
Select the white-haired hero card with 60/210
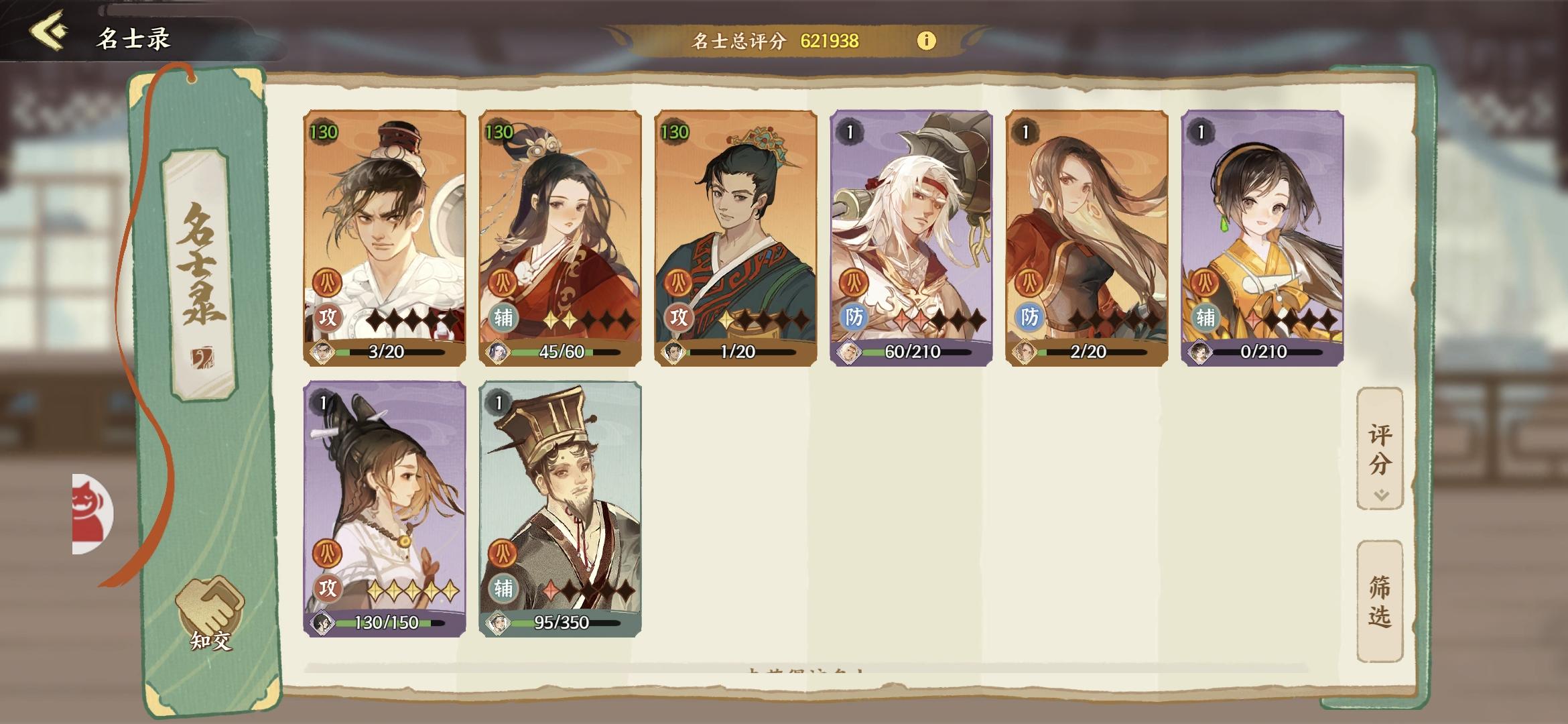point(911,238)
